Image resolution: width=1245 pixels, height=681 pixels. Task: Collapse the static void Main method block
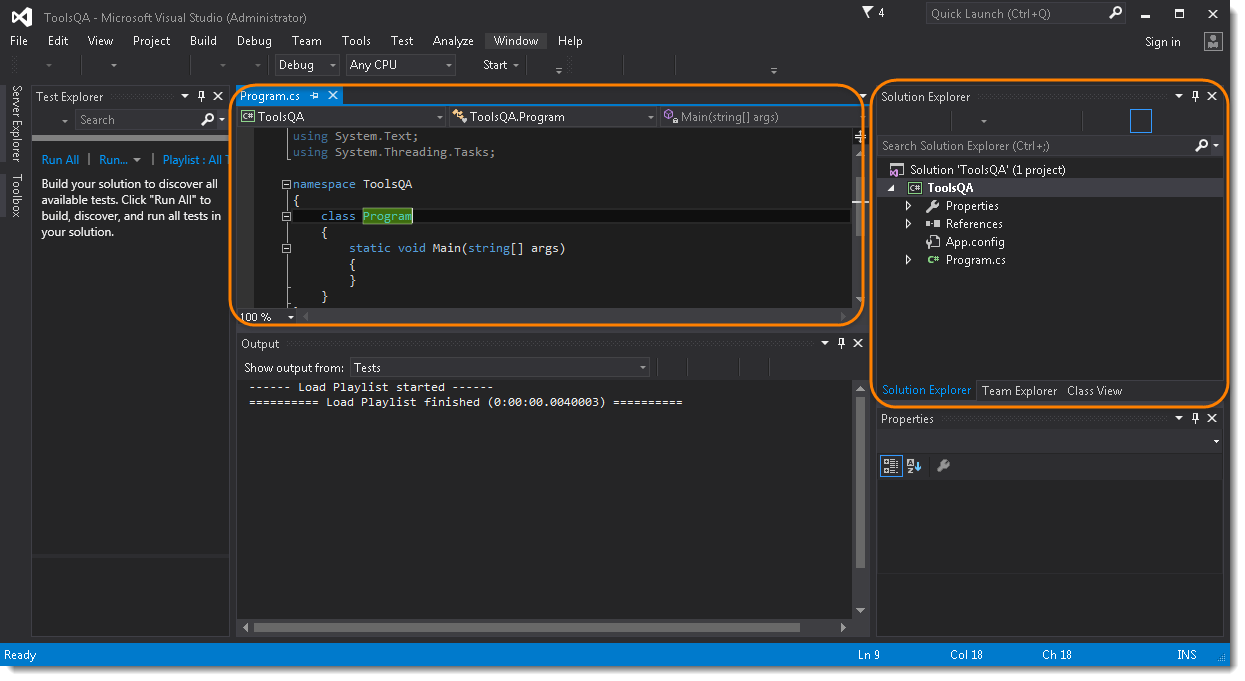[286, 248]
